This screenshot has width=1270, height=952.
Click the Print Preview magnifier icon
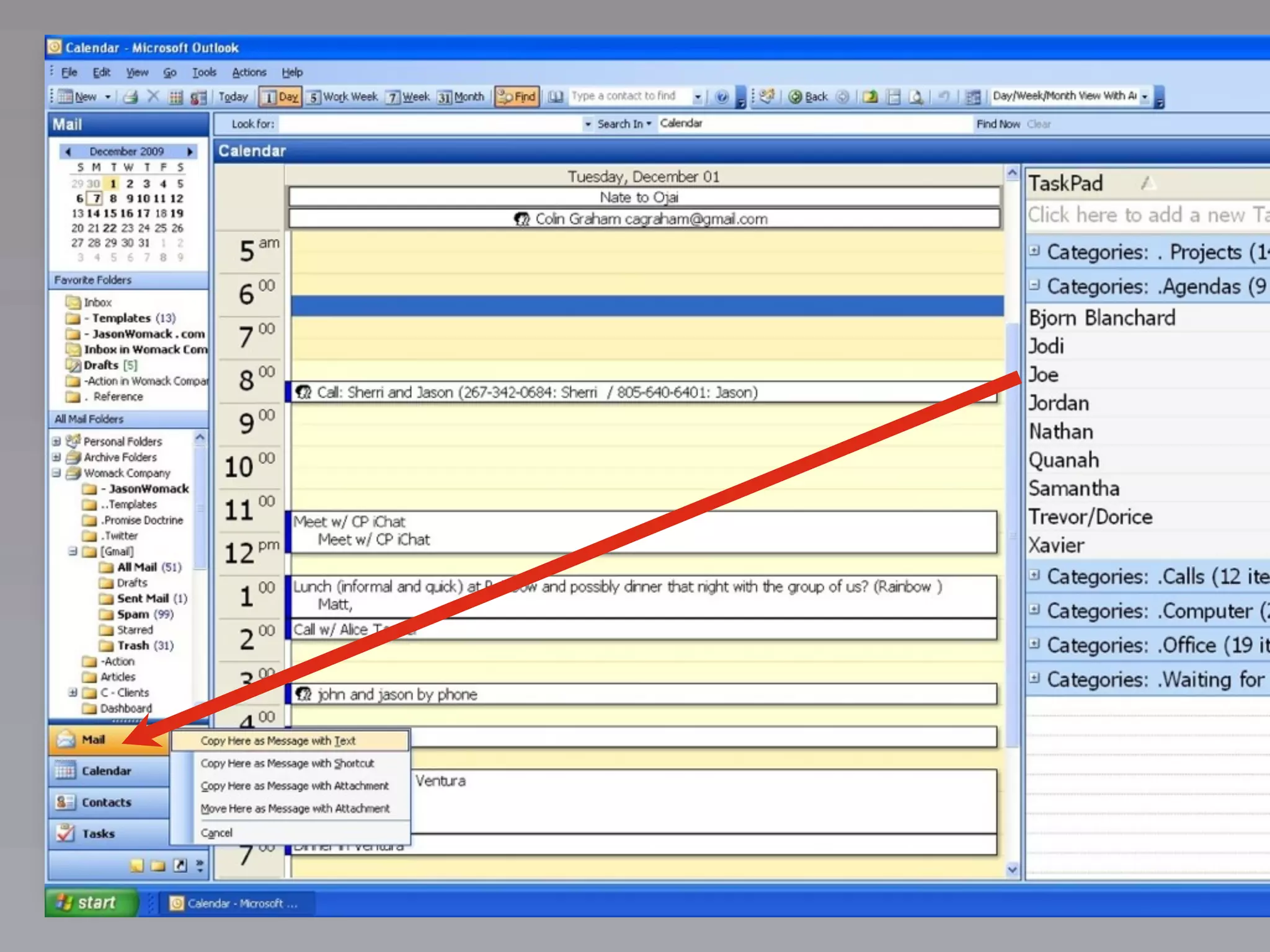[x=916, y=97]
